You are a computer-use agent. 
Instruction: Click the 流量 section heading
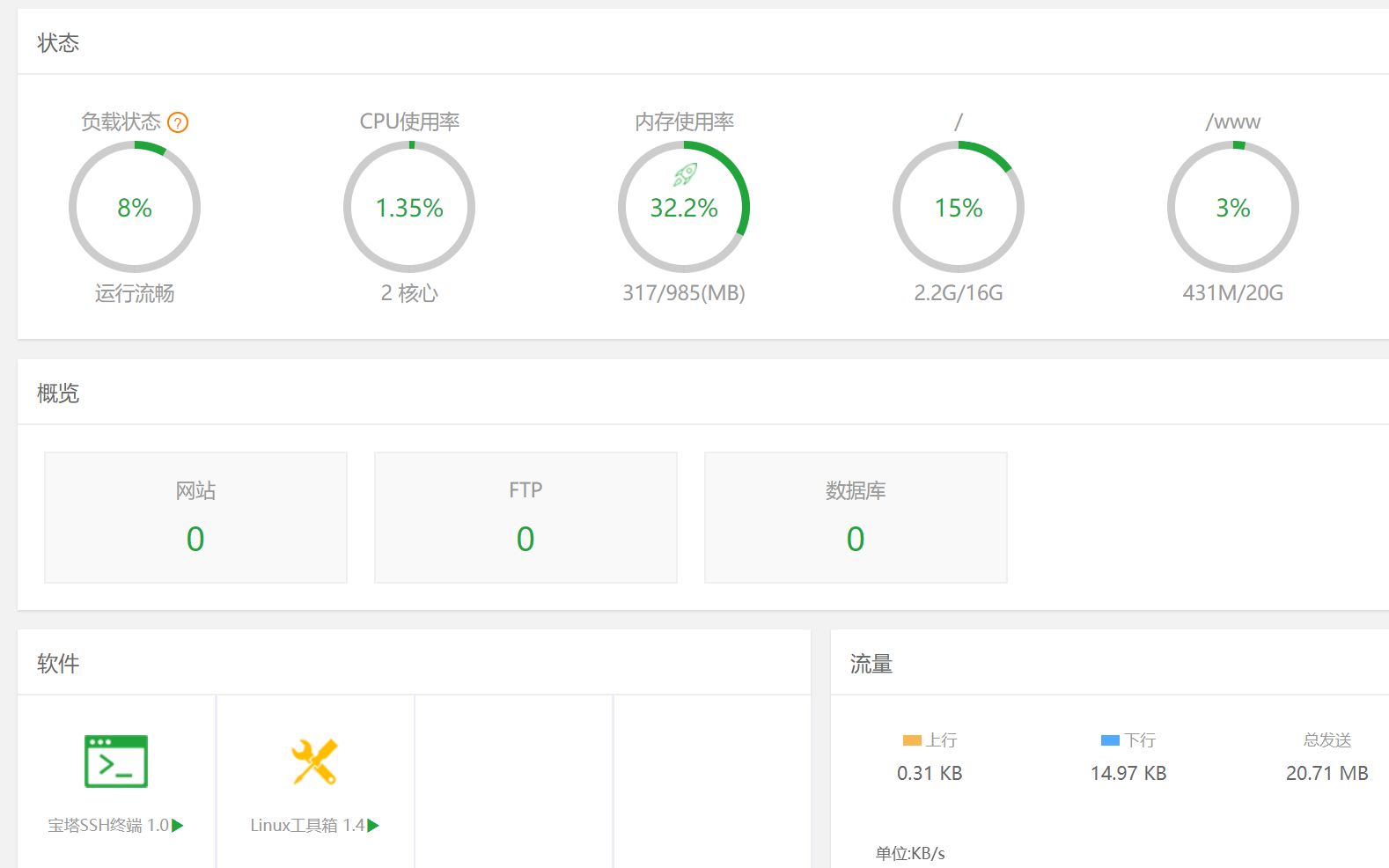click(x=871, y=664)
